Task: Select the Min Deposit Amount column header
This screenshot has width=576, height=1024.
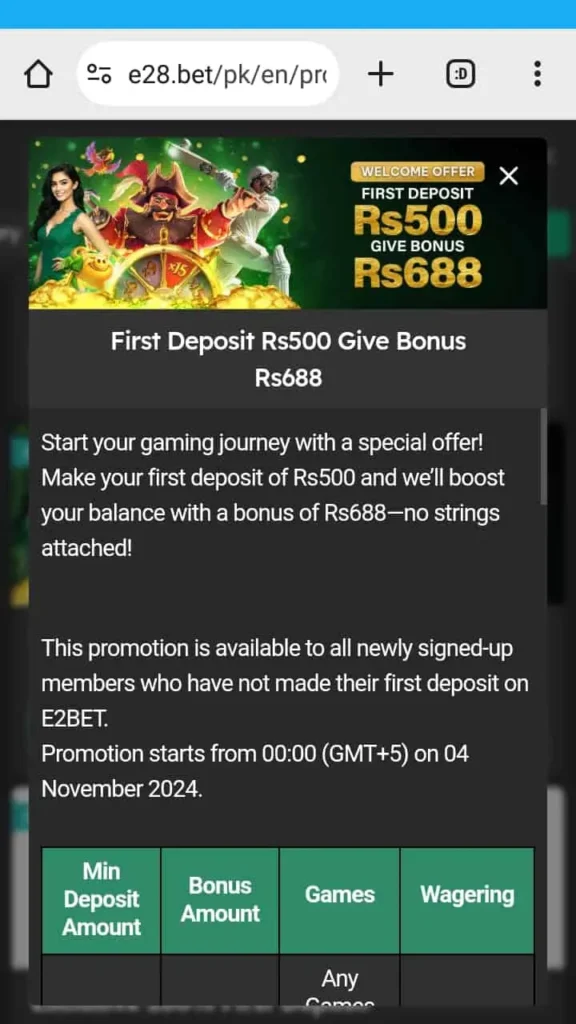Action: tap(101, 899)
